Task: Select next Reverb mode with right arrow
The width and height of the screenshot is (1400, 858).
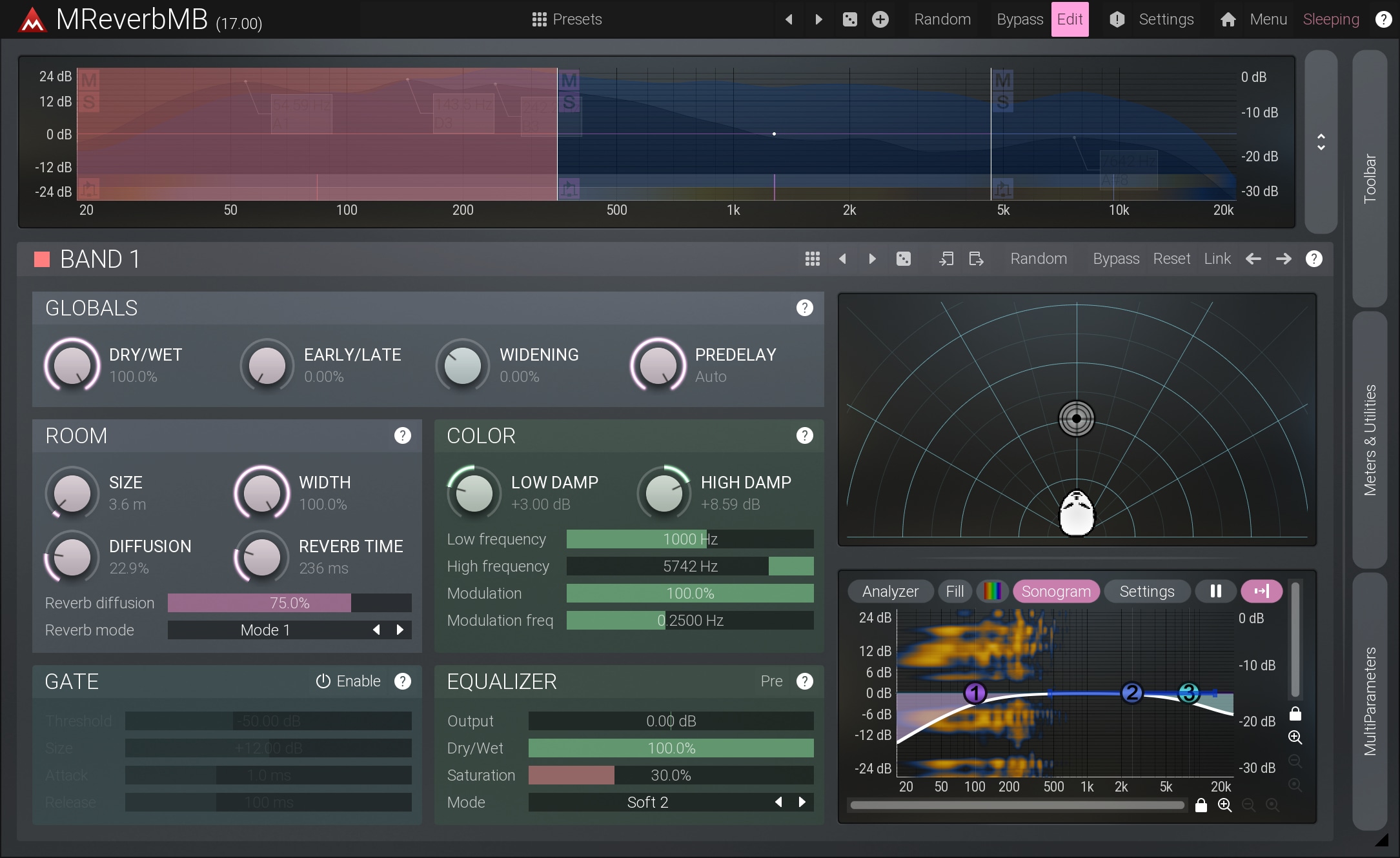Action: tap(400, 630)
